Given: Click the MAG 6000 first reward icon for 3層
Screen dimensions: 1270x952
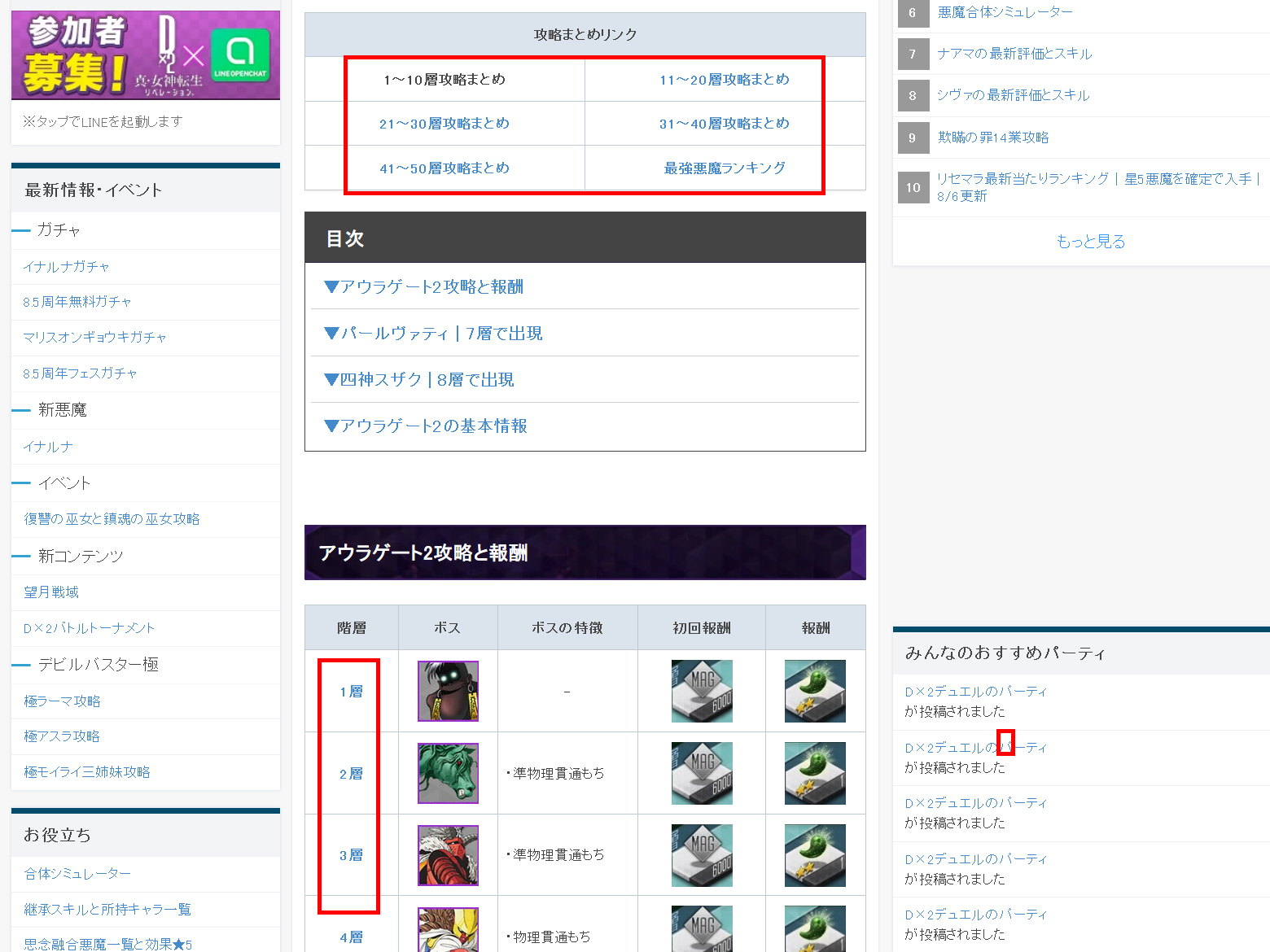Looking at the screenshot, I should (702, 855).
